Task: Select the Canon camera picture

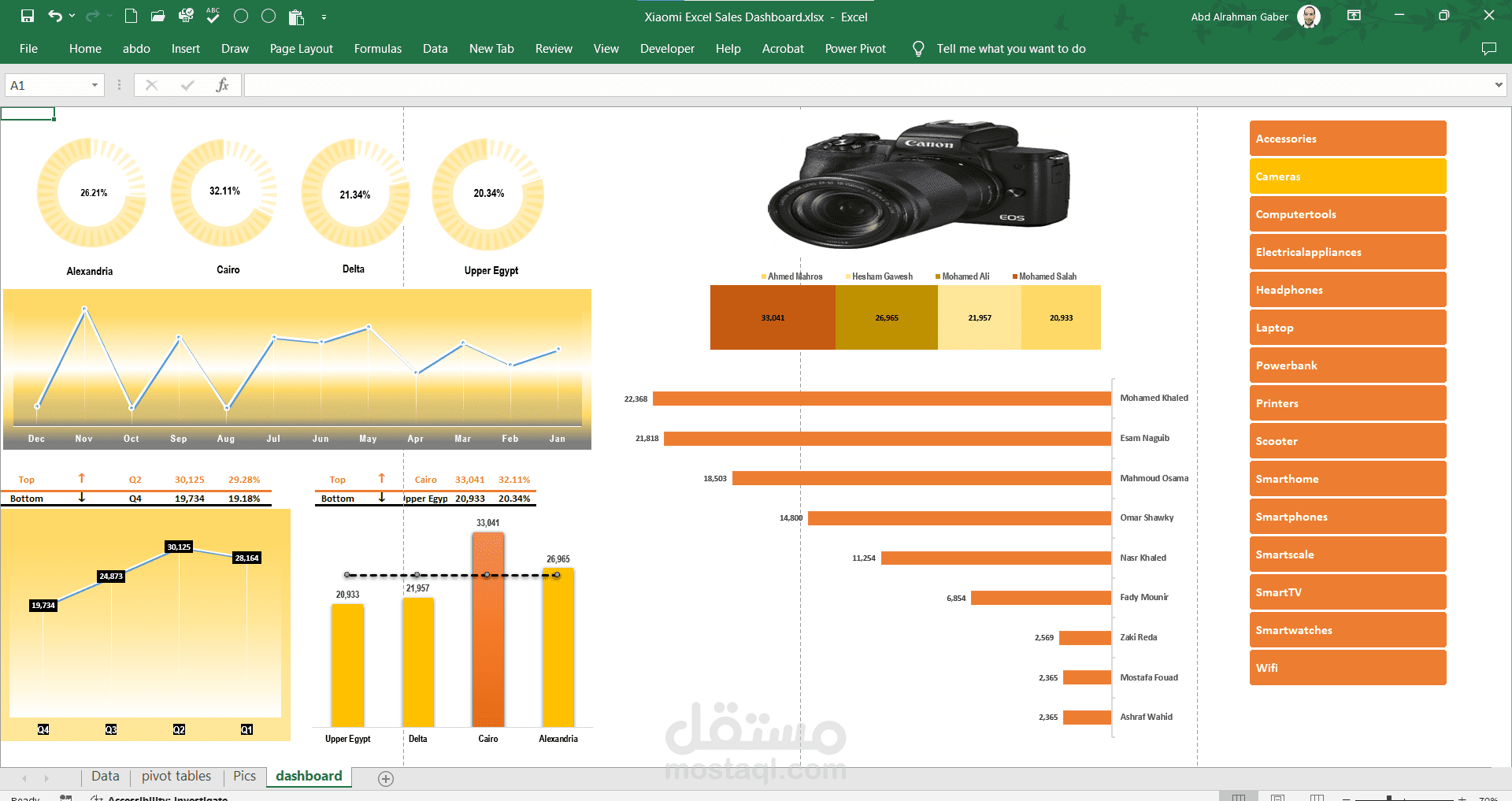Action: click(x=919, y=185)
